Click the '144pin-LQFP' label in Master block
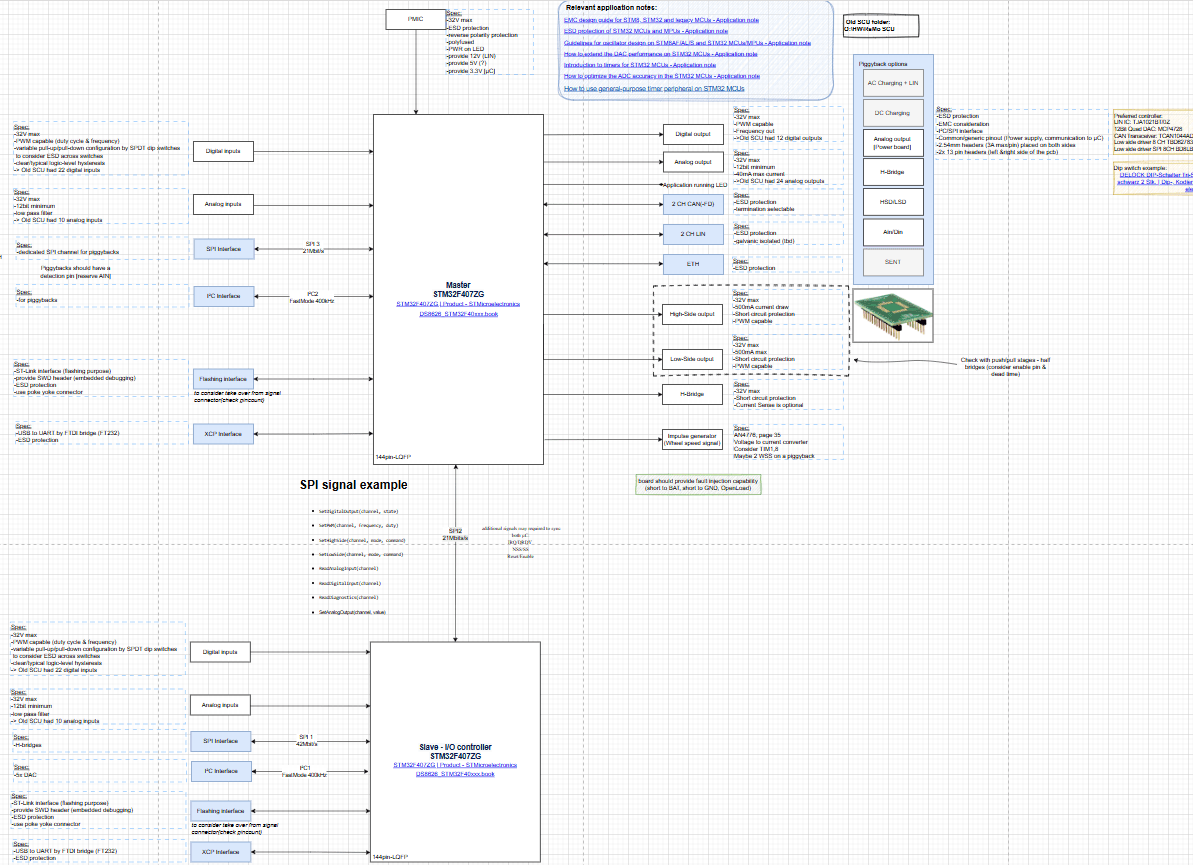The height and width of the screenshot is (865, 1193). pos(393,457)
